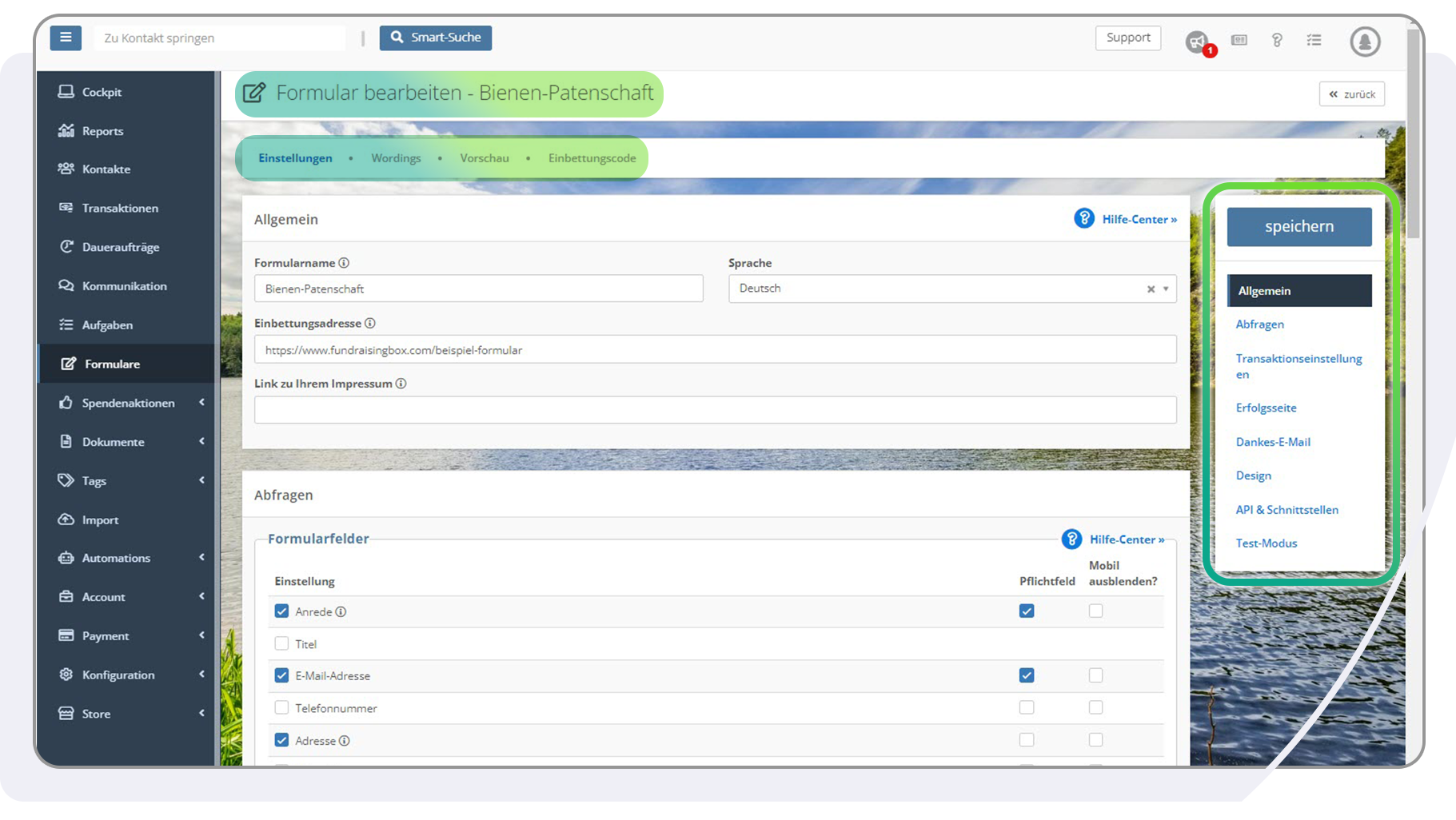The image size is (1456, 820).
Task: Click the info icon next to Formularname
Action: (344, 263)
